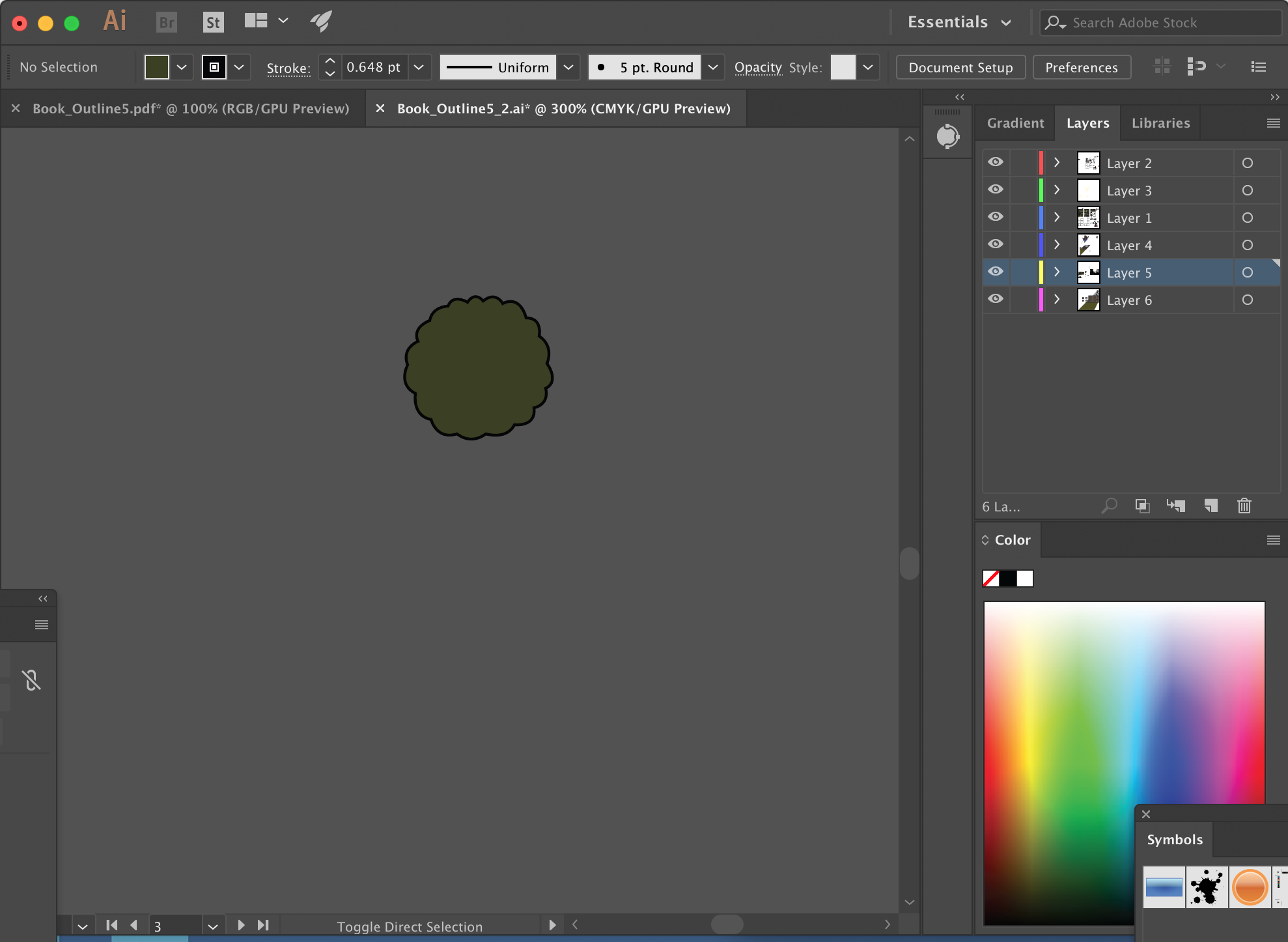Click the control bar list menu icon
The width and height of the screenshot is (1288, 942).
point(1259,66)
